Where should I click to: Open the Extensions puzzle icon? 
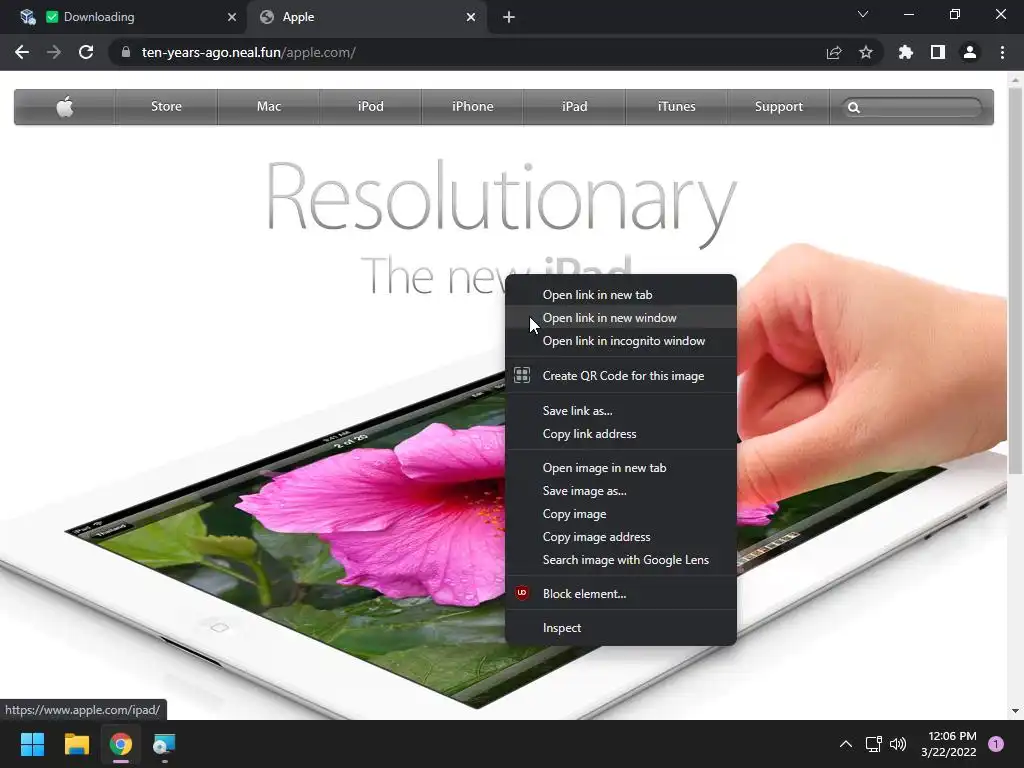click(x=906, y=52)
